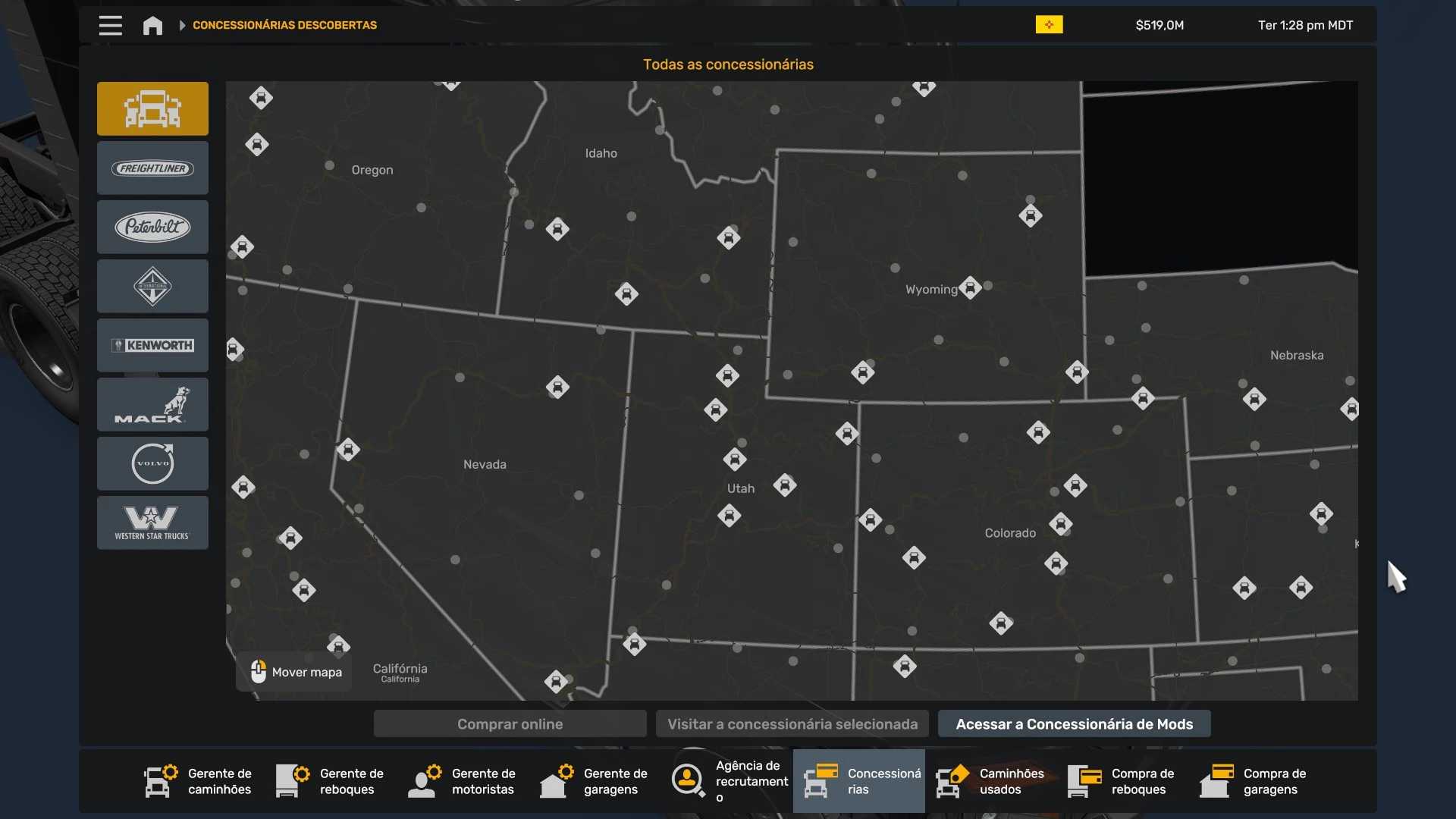Open the hamburger main menu
The height and width of the screenshot is (819, 1456).
click(x=110, y=25)
